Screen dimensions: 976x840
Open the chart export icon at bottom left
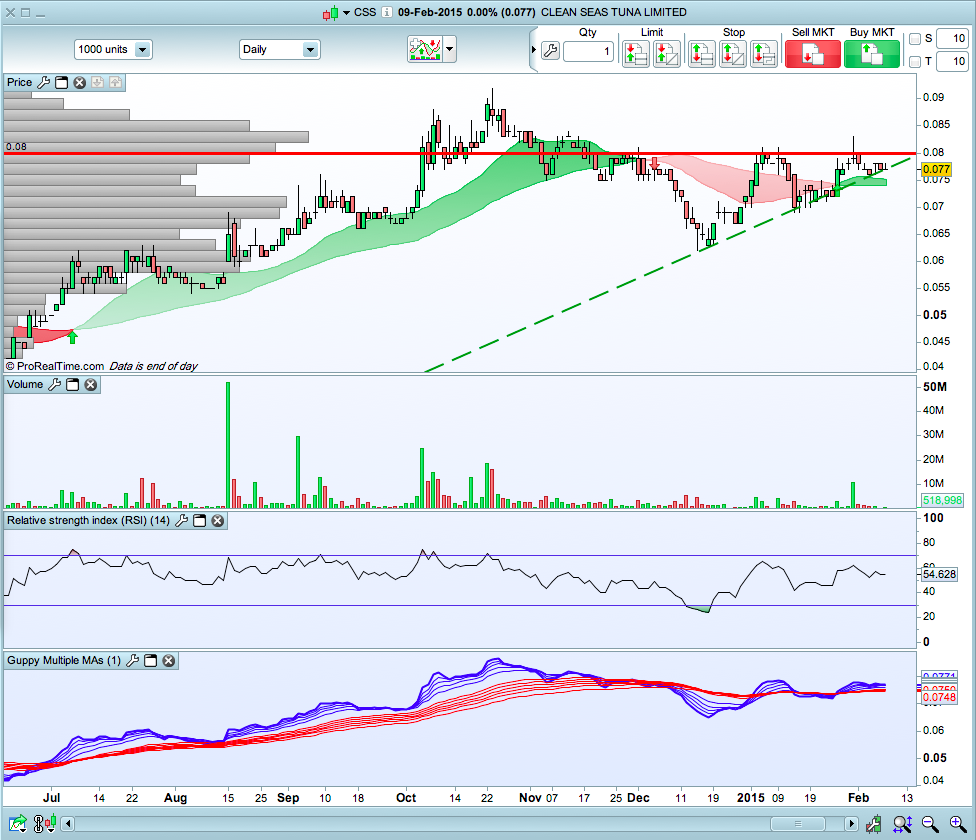coord(17,824)
